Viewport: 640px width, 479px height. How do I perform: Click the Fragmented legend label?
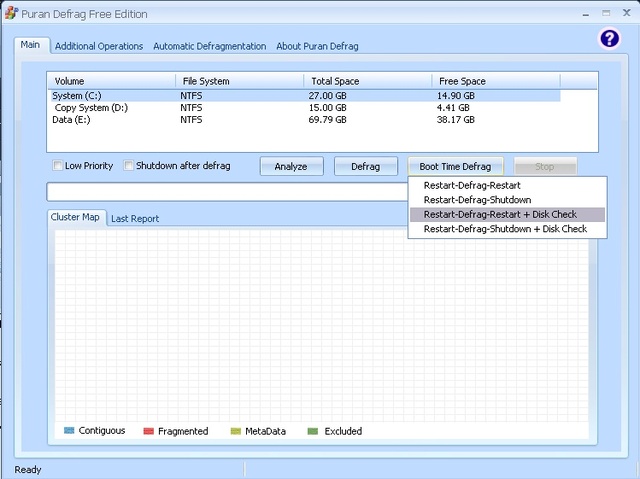click(183, 431)
